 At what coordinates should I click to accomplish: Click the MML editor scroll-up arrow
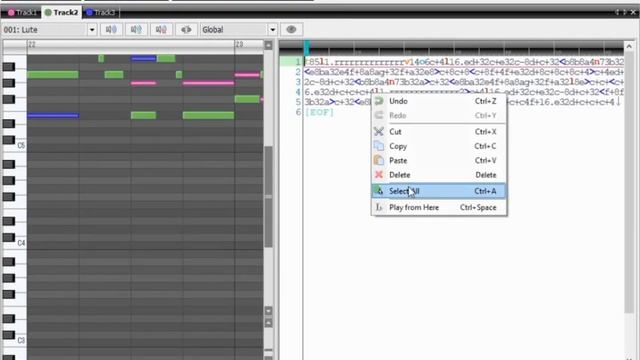pos(629,47)
